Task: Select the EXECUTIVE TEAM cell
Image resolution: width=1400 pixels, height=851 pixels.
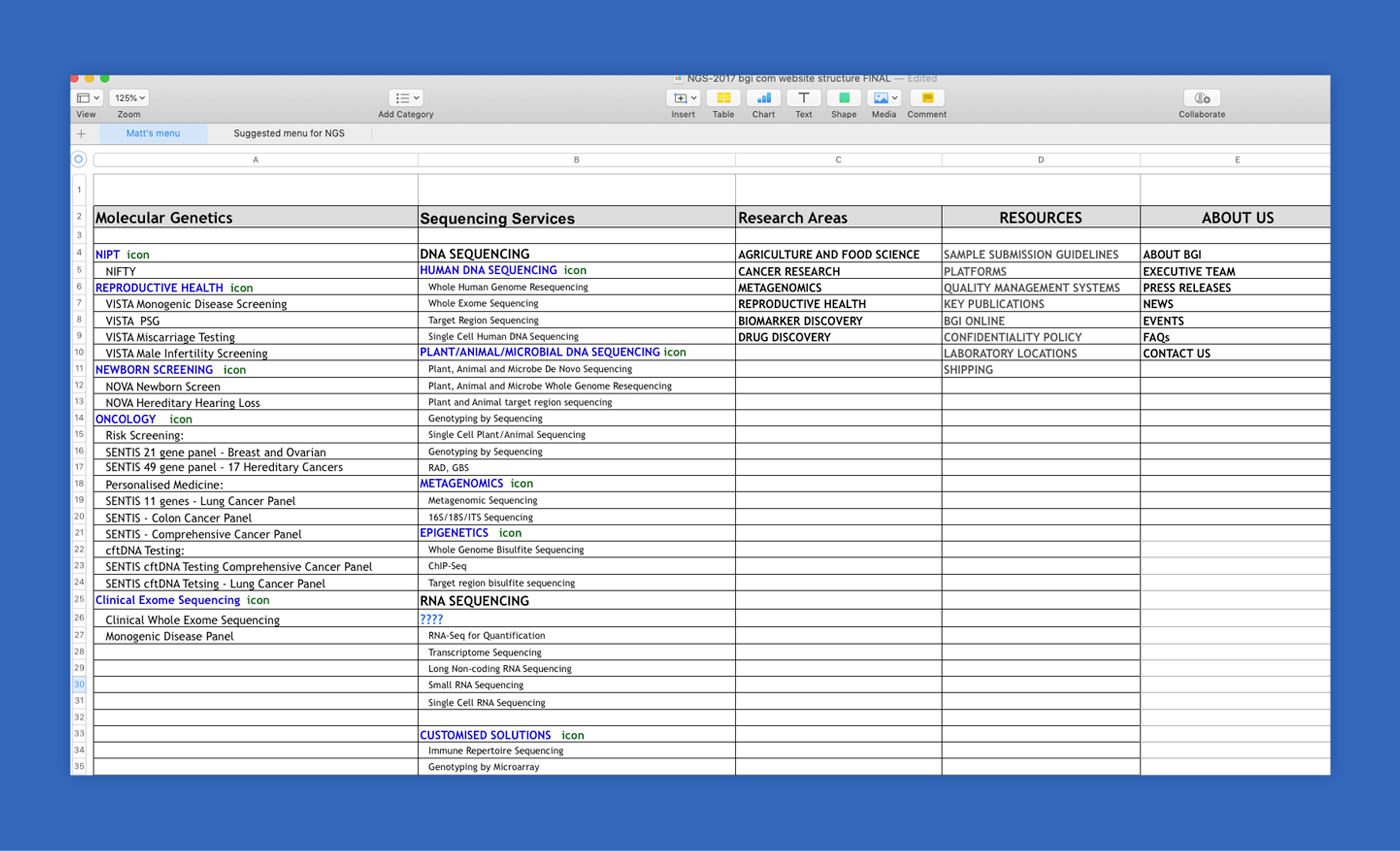Action: pyautogui.click(x=1237, y=271)
